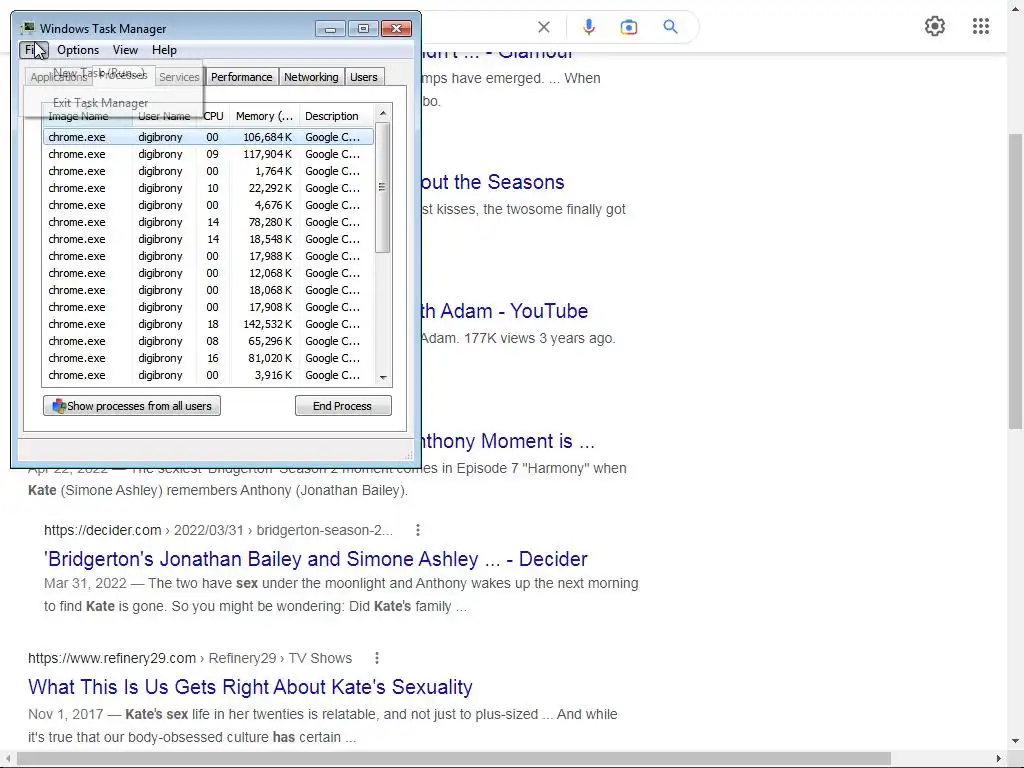
Task: Click the Task Manager window resize grip
Action: [409, 455]
